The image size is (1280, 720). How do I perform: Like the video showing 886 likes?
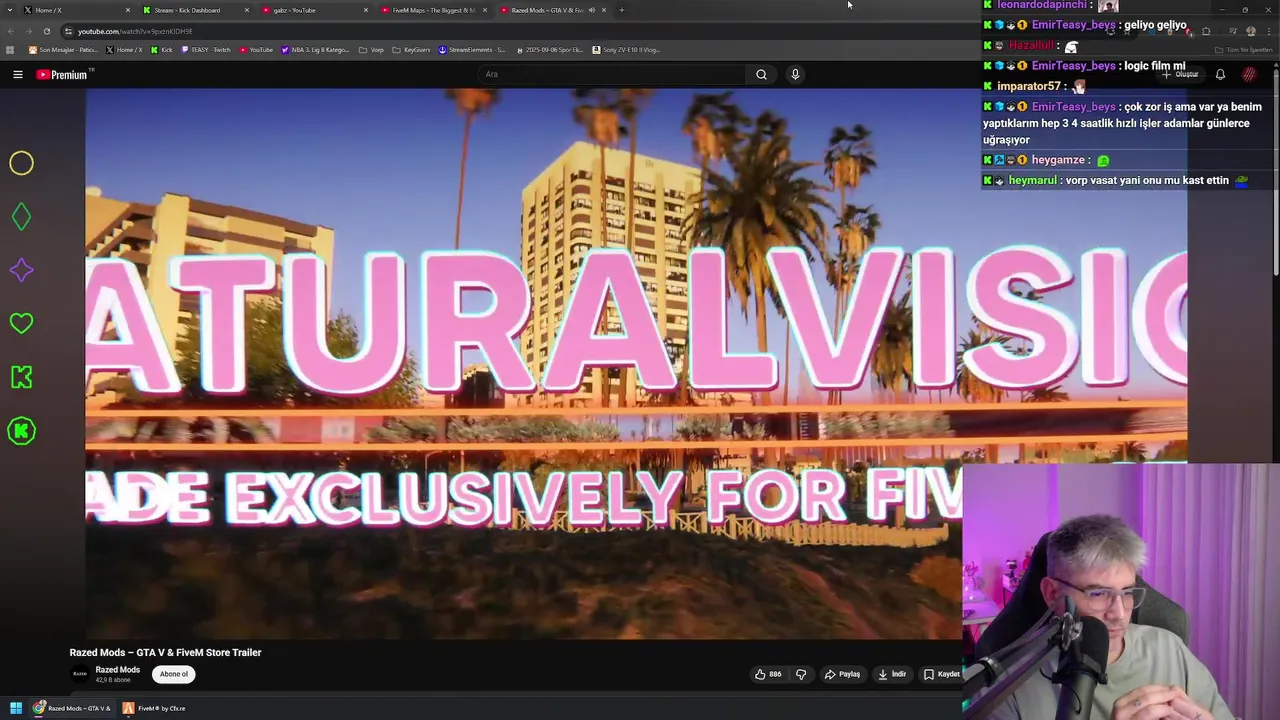point(768,674)
